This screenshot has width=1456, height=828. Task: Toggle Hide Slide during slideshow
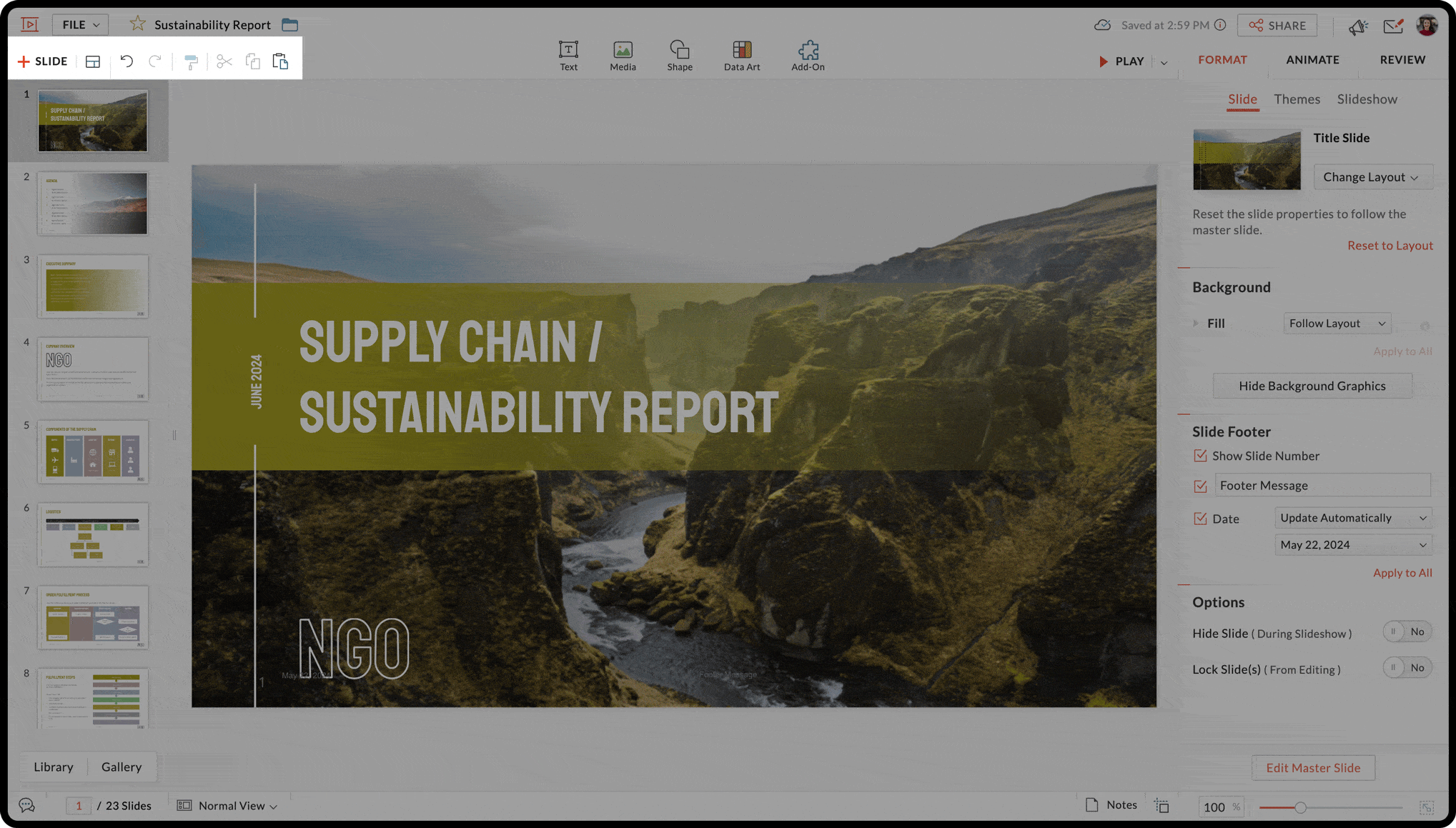tap(1406, 632)
